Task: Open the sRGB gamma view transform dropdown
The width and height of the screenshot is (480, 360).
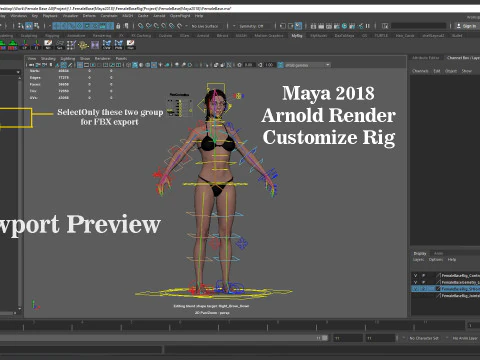Action: click(307, 65)
